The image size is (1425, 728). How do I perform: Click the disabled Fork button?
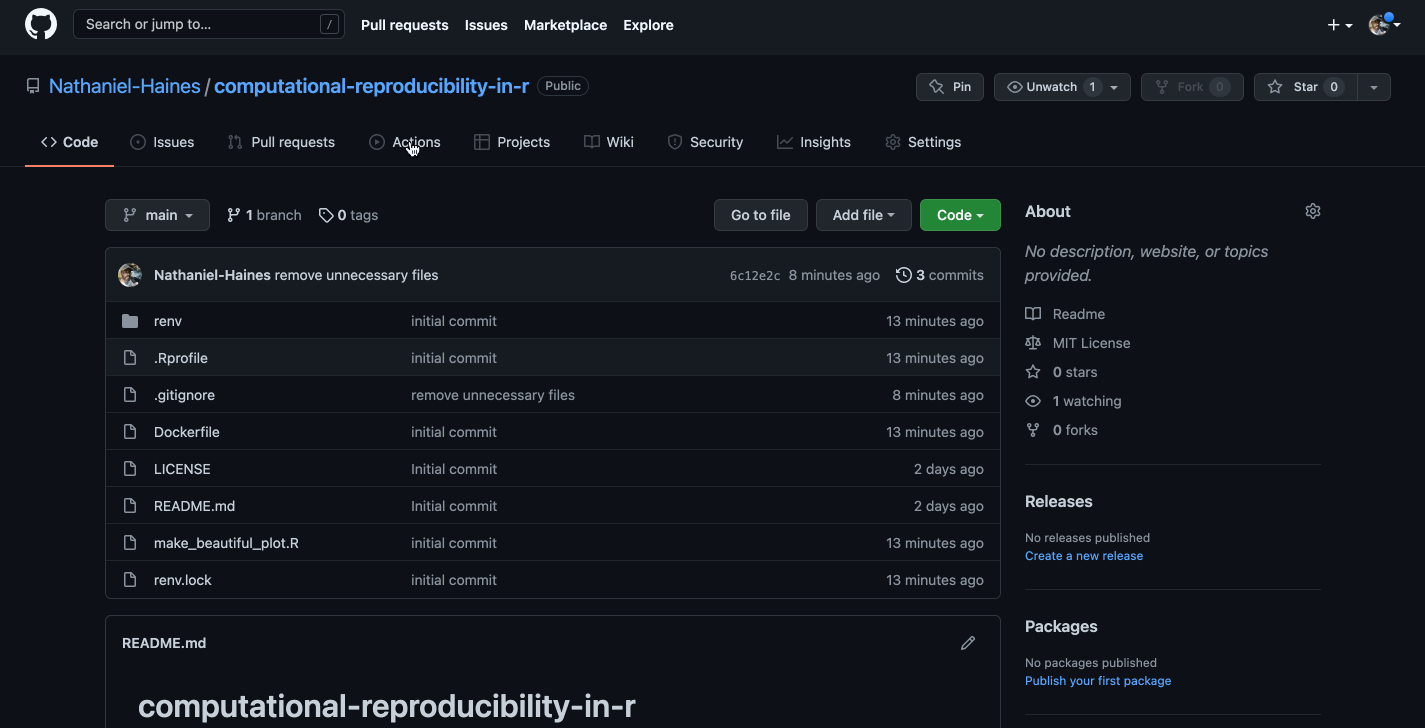pyautogui.click(x=1192, y=87)
